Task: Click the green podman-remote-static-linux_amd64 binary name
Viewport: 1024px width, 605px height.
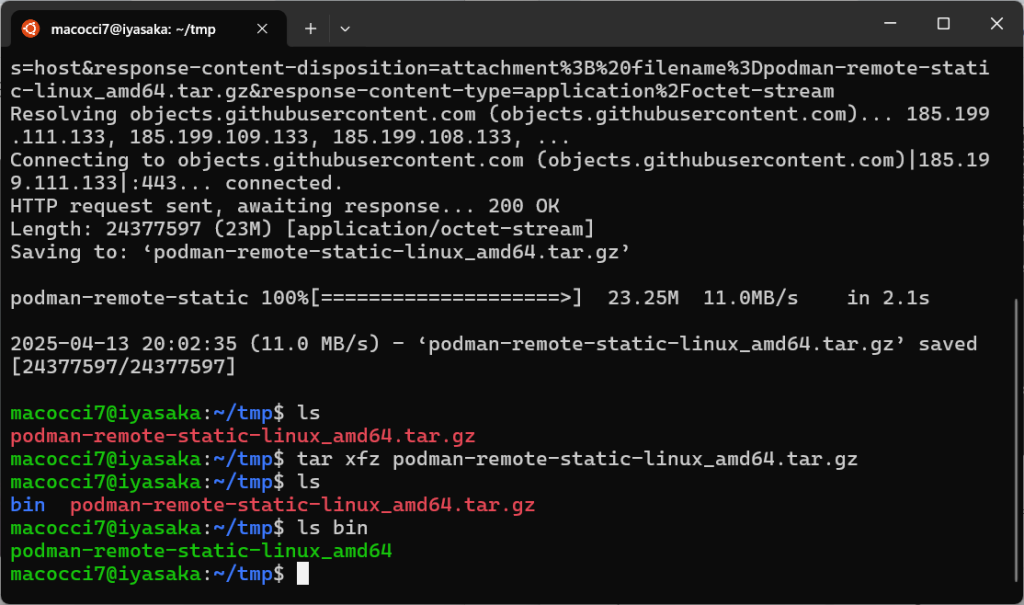Action: click(x=201, y=551)
